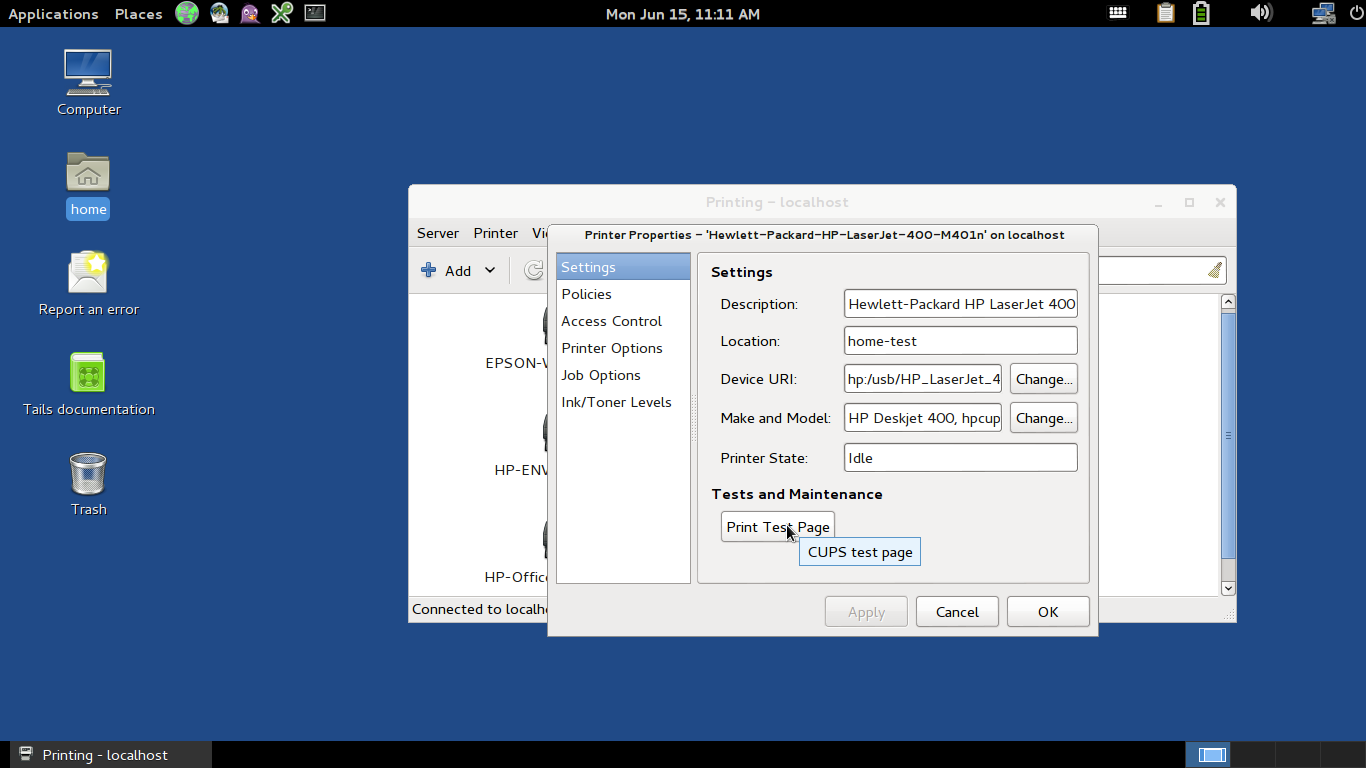Launch the Pidgin messenger icon

[250, 13]
